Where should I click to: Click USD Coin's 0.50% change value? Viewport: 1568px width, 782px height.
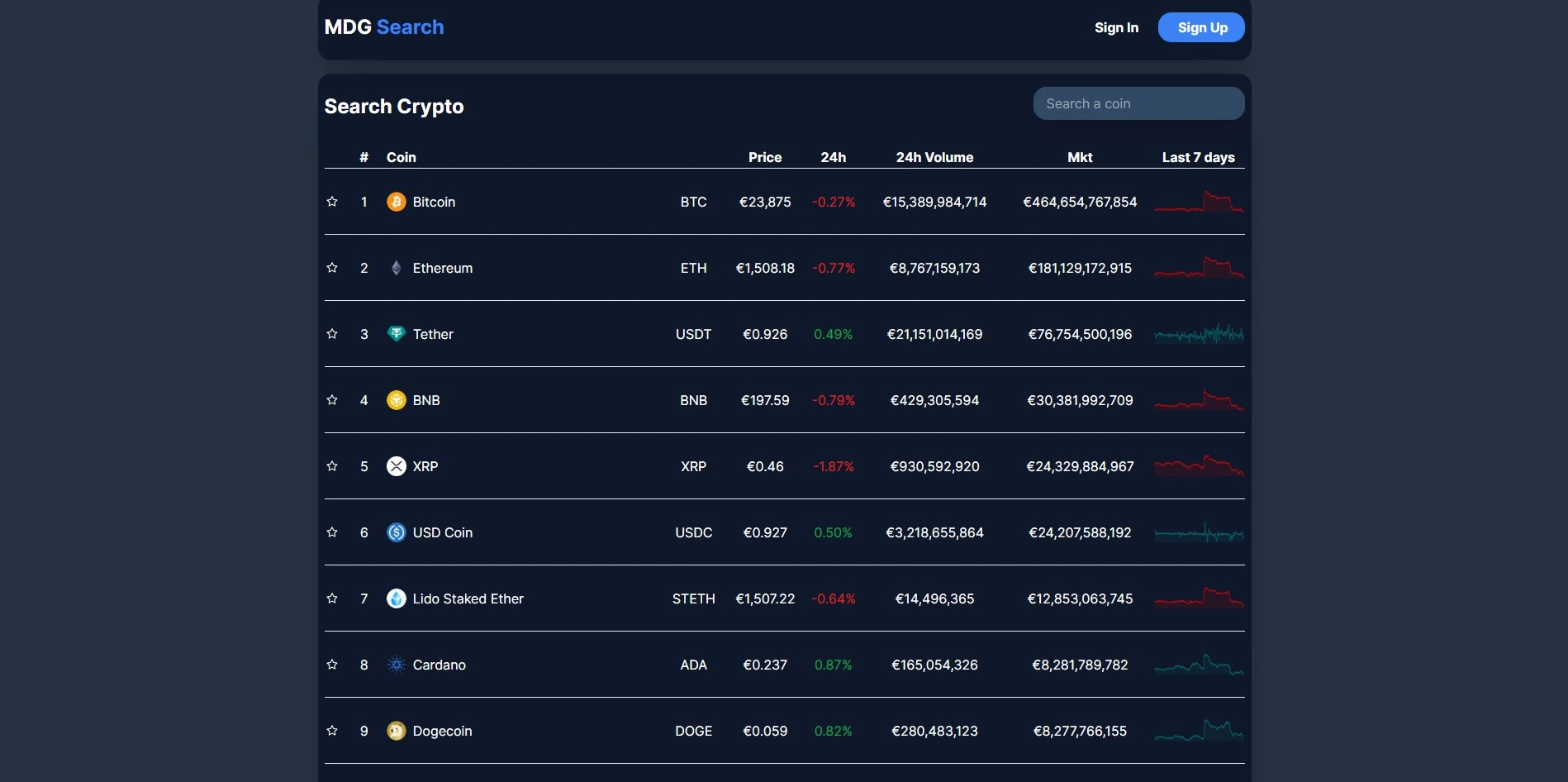(833, 532)
